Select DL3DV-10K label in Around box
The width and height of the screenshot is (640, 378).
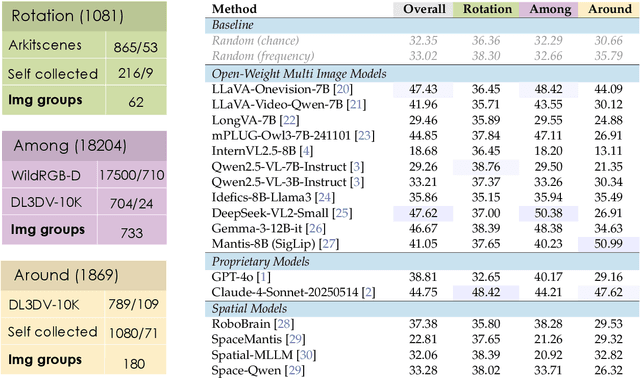pyautogui.click(x=44, y=305)
